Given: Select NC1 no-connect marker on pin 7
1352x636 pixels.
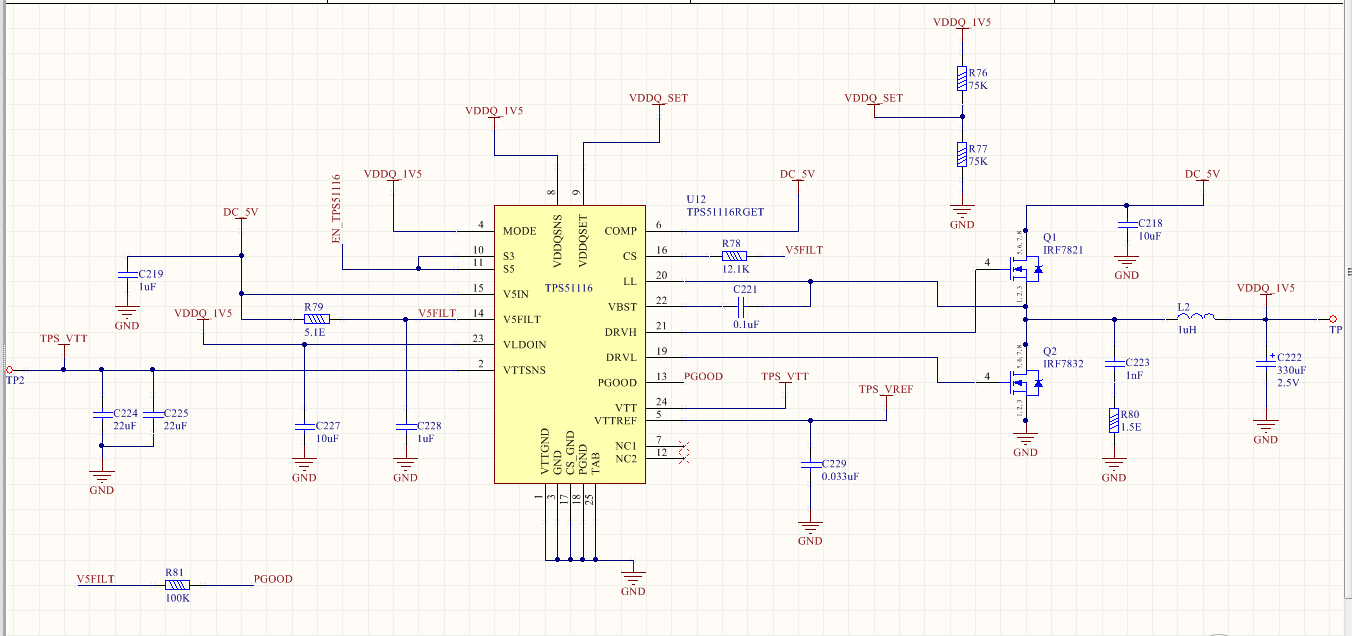Looking at the screenshot, I should [x=685, y=445].
